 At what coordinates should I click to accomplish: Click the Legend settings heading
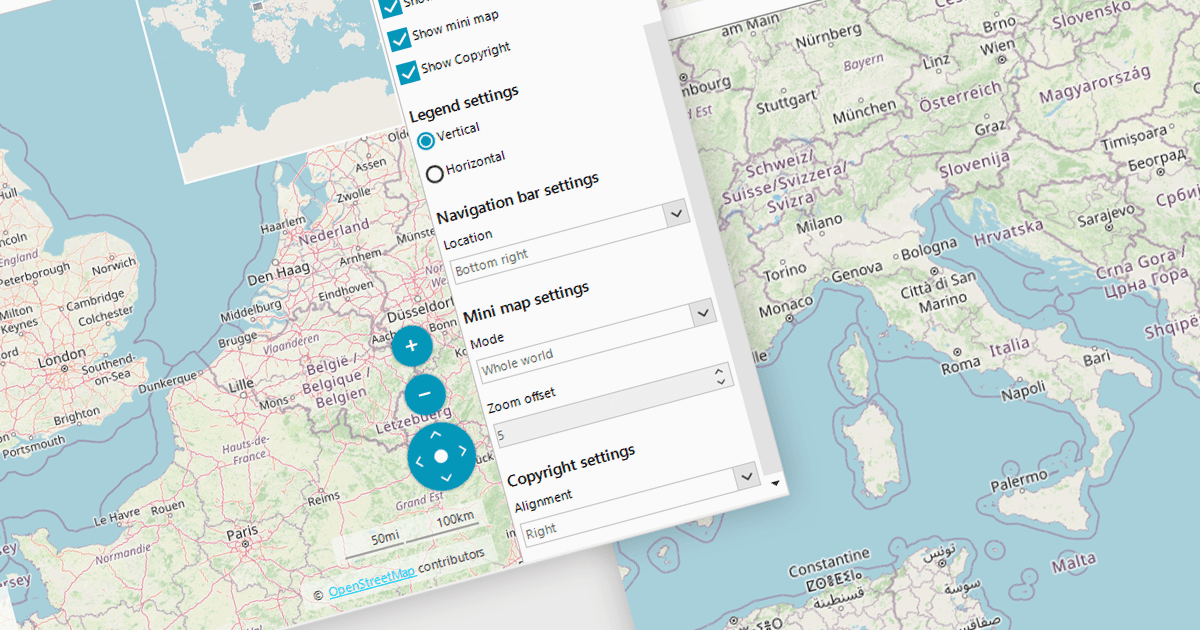[x=464, y=101]
